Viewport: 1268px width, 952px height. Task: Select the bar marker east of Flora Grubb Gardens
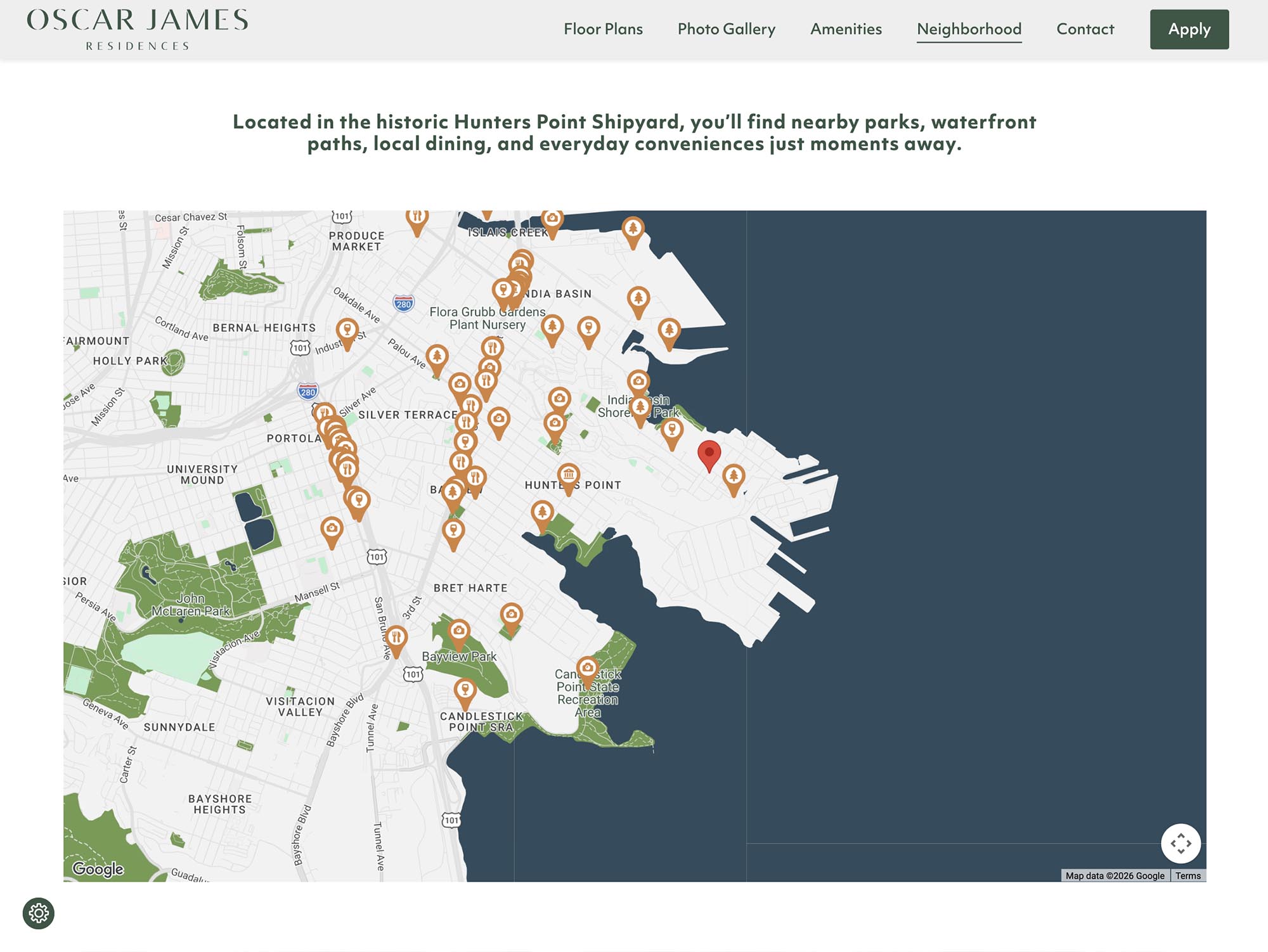tap(588, 333)
